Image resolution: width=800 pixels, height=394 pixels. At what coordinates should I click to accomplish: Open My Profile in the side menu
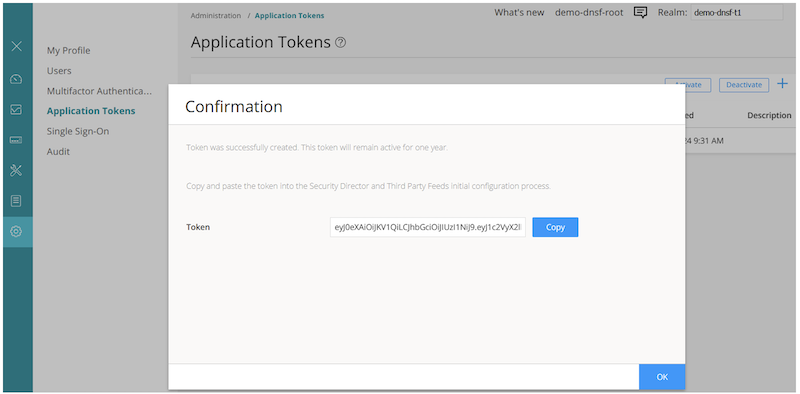(68, 51)
